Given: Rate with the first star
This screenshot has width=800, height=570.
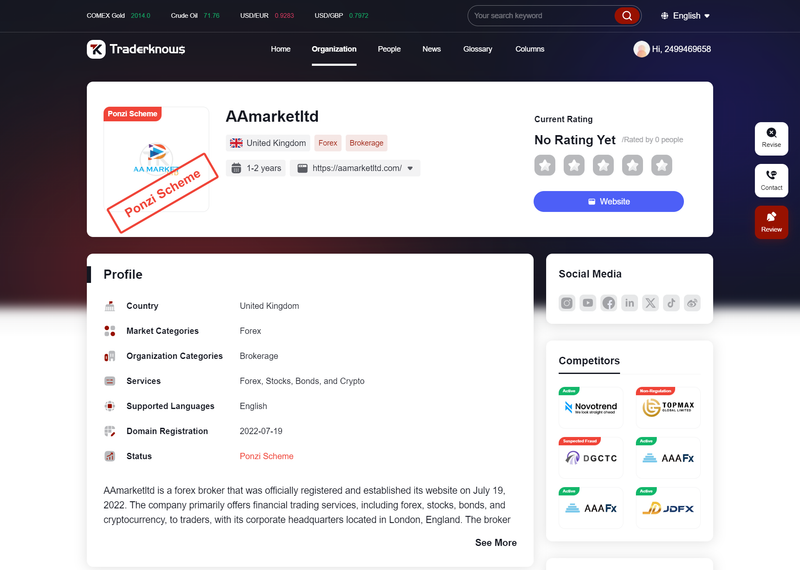Looking at the screenshot, I should [x=545, y=165].
